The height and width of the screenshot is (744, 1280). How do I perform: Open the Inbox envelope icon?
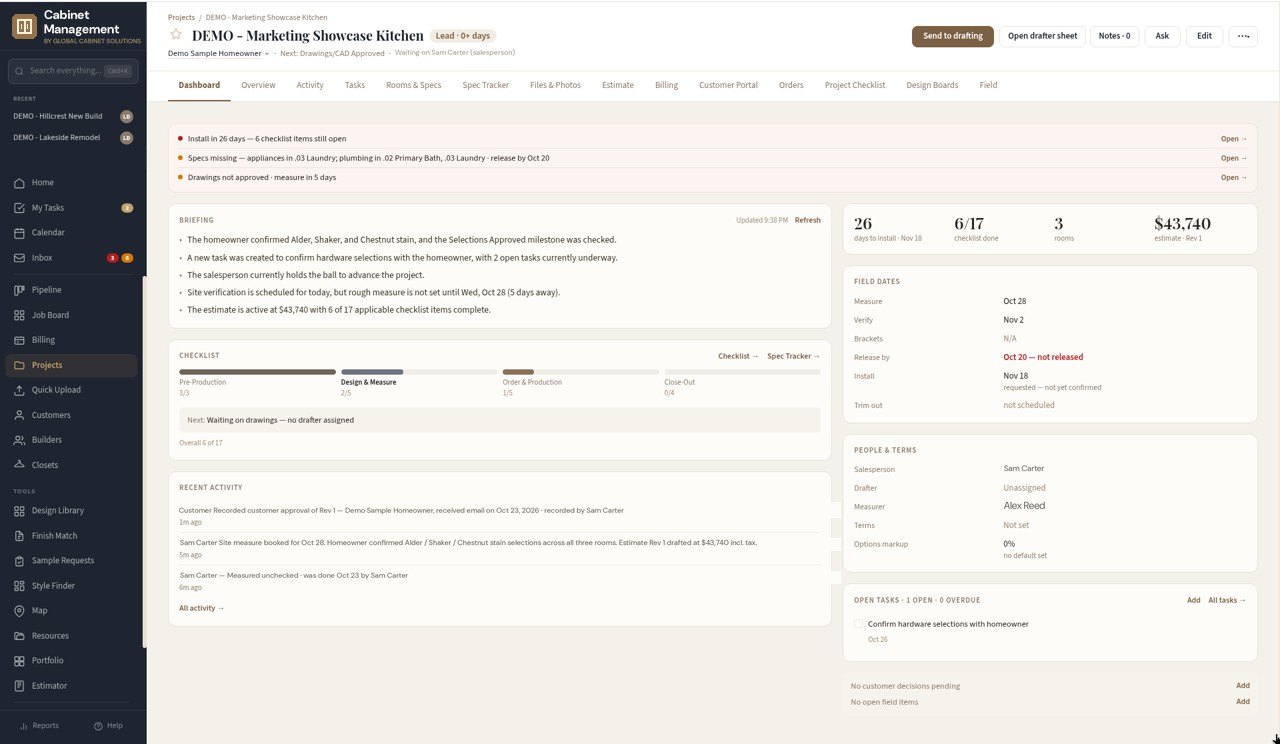pyautogui.click(x=20, y=258)
